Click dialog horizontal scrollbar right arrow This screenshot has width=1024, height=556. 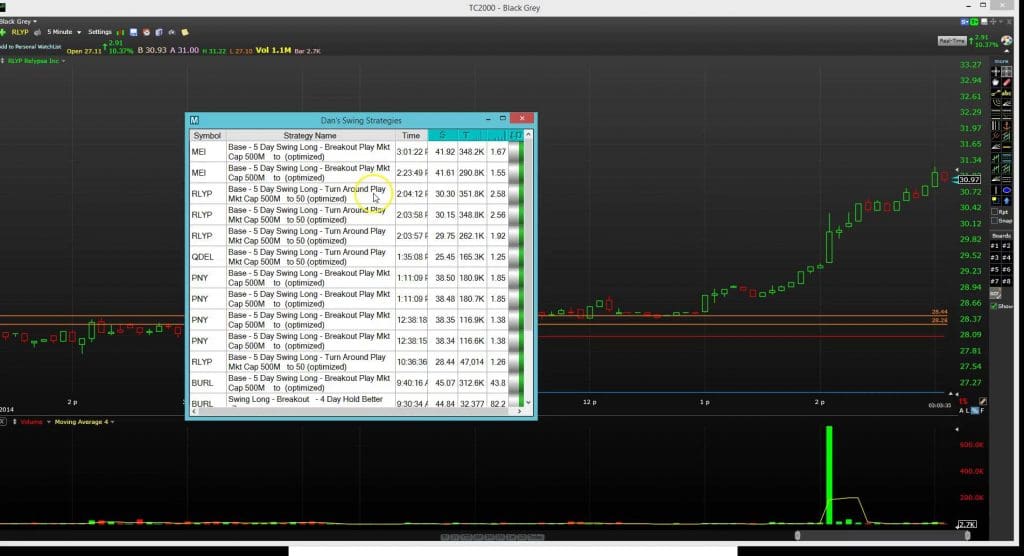coord(519,412)
